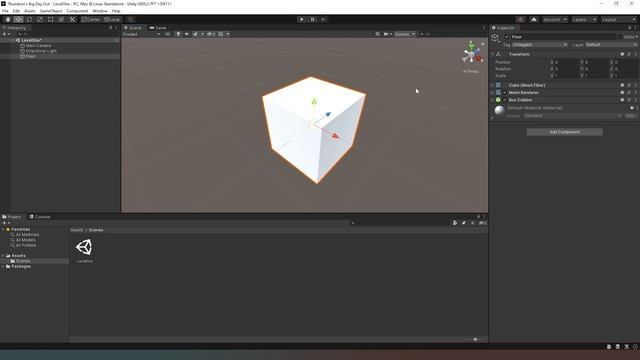
Task: Expand the Packages folder
Action: [3, 267]
